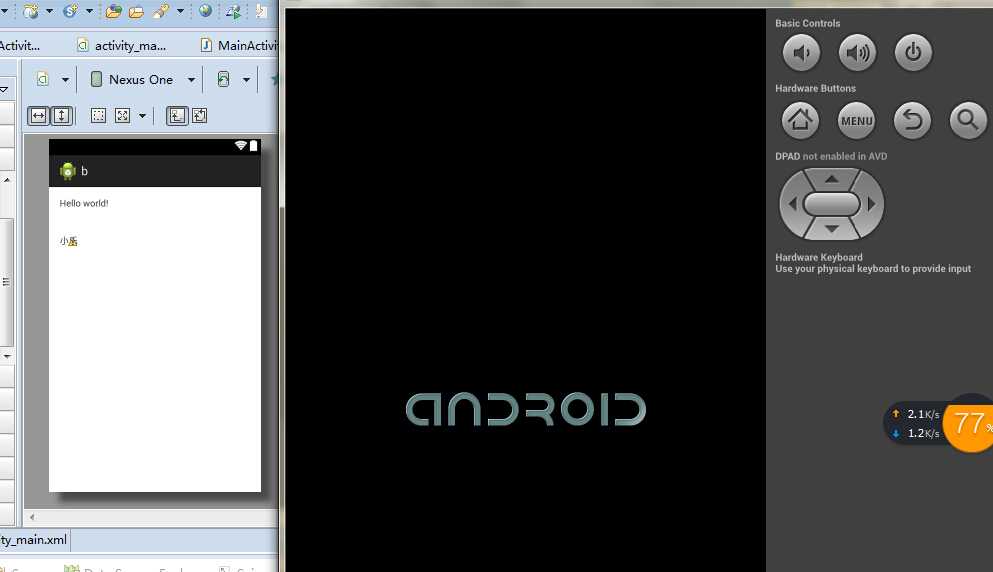Click the battery status icon in preview
This screenshot has height=572, width=993.
253,146
